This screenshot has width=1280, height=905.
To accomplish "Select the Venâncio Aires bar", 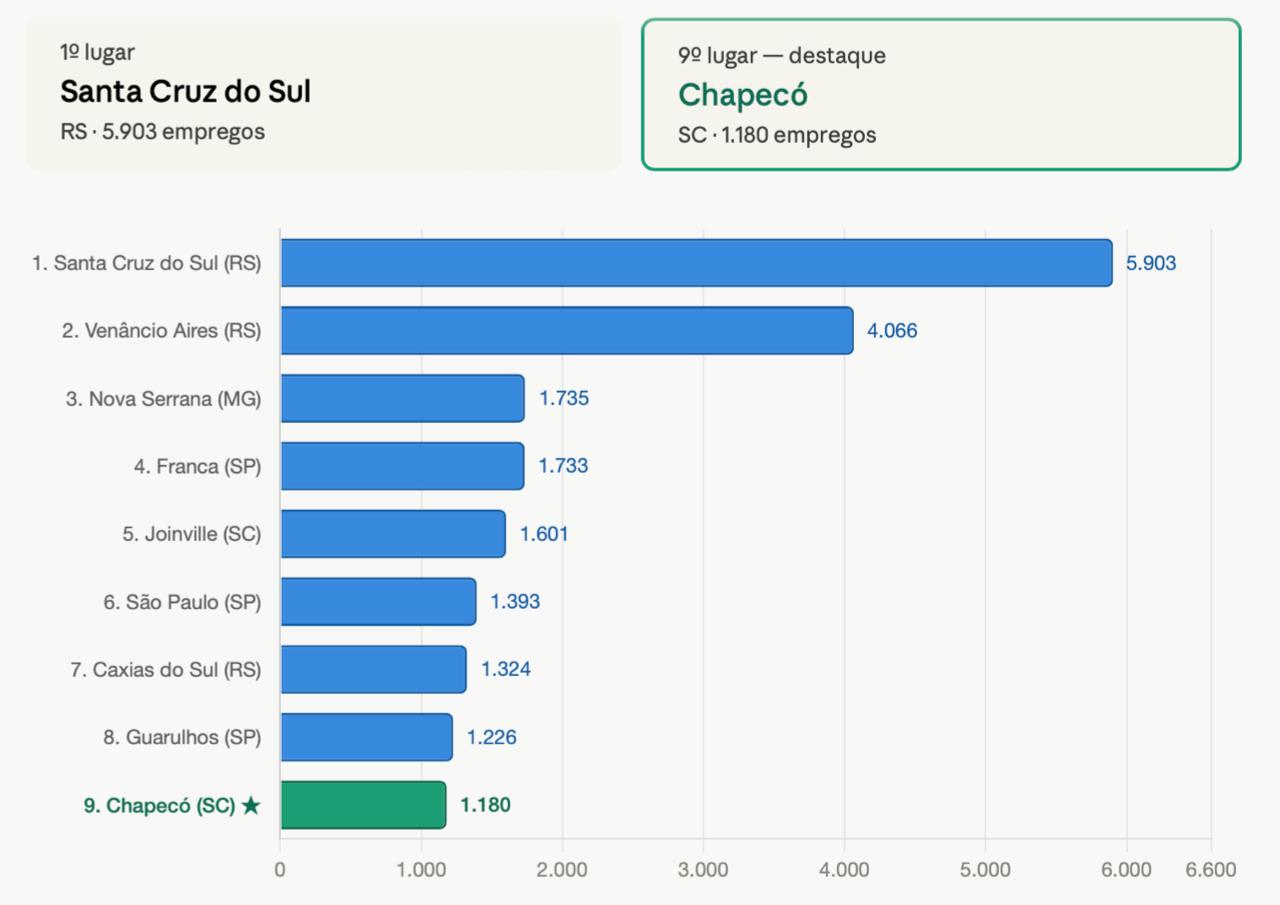I will pos(567,330).
